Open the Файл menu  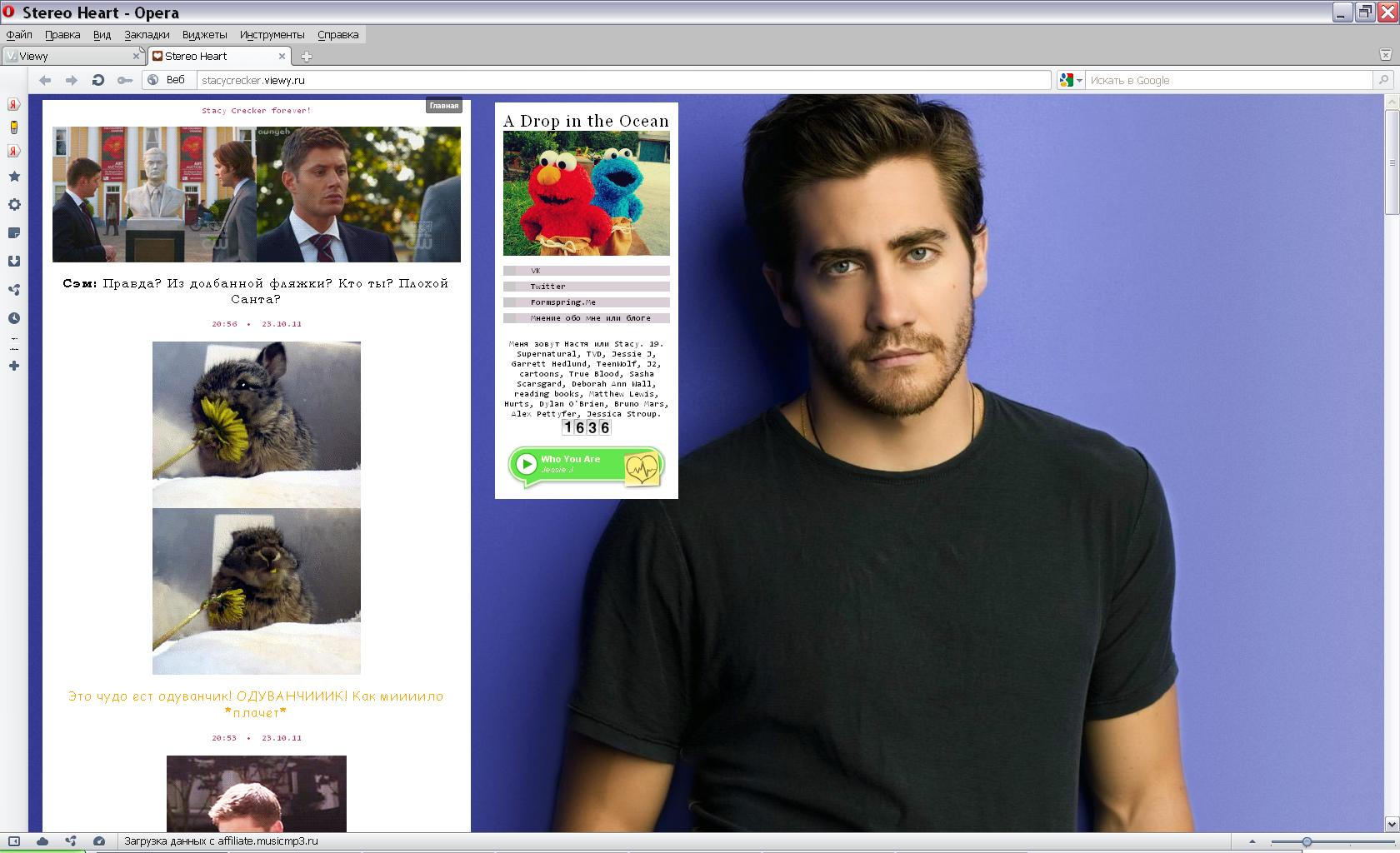pyautogui.click(x=19, y=34)
